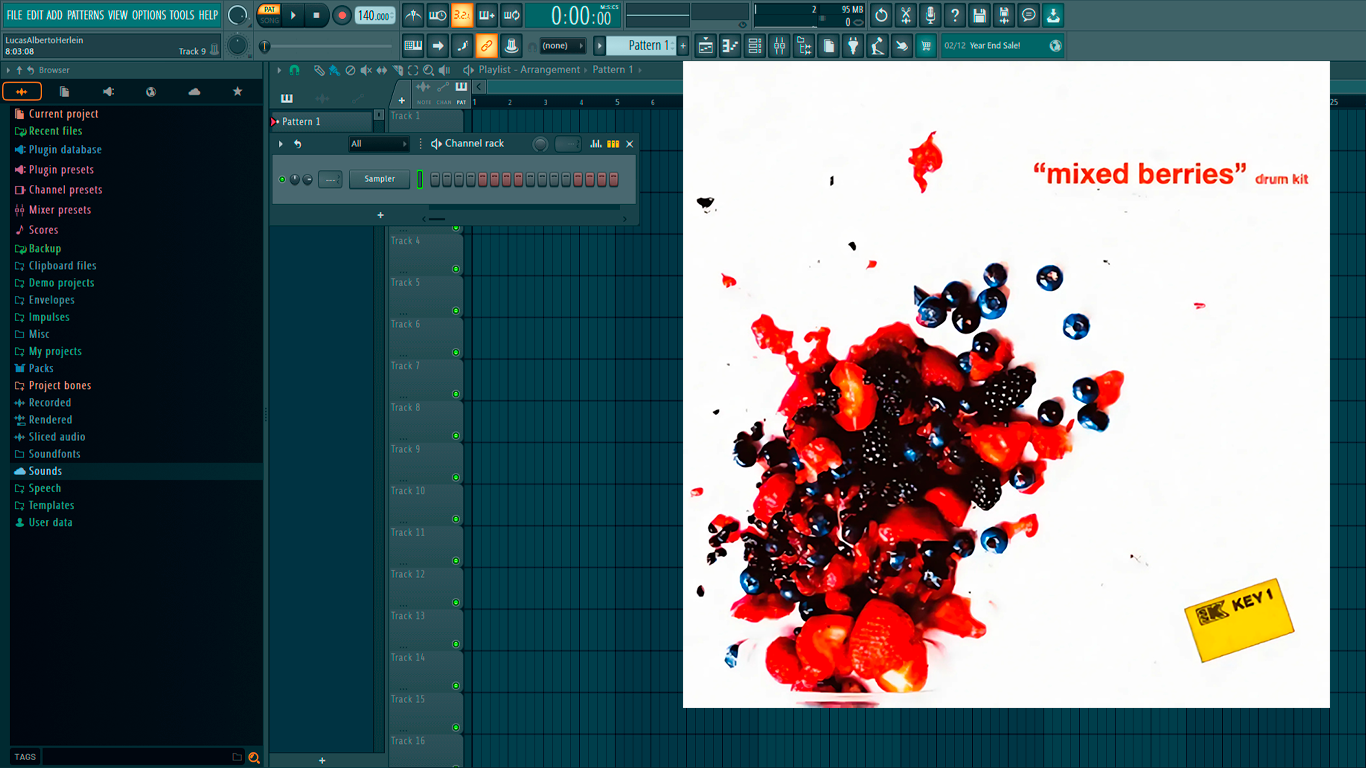Click the render as audio file icon
Viewport: 1366px width, 768px height.
tap(1004, 15)
